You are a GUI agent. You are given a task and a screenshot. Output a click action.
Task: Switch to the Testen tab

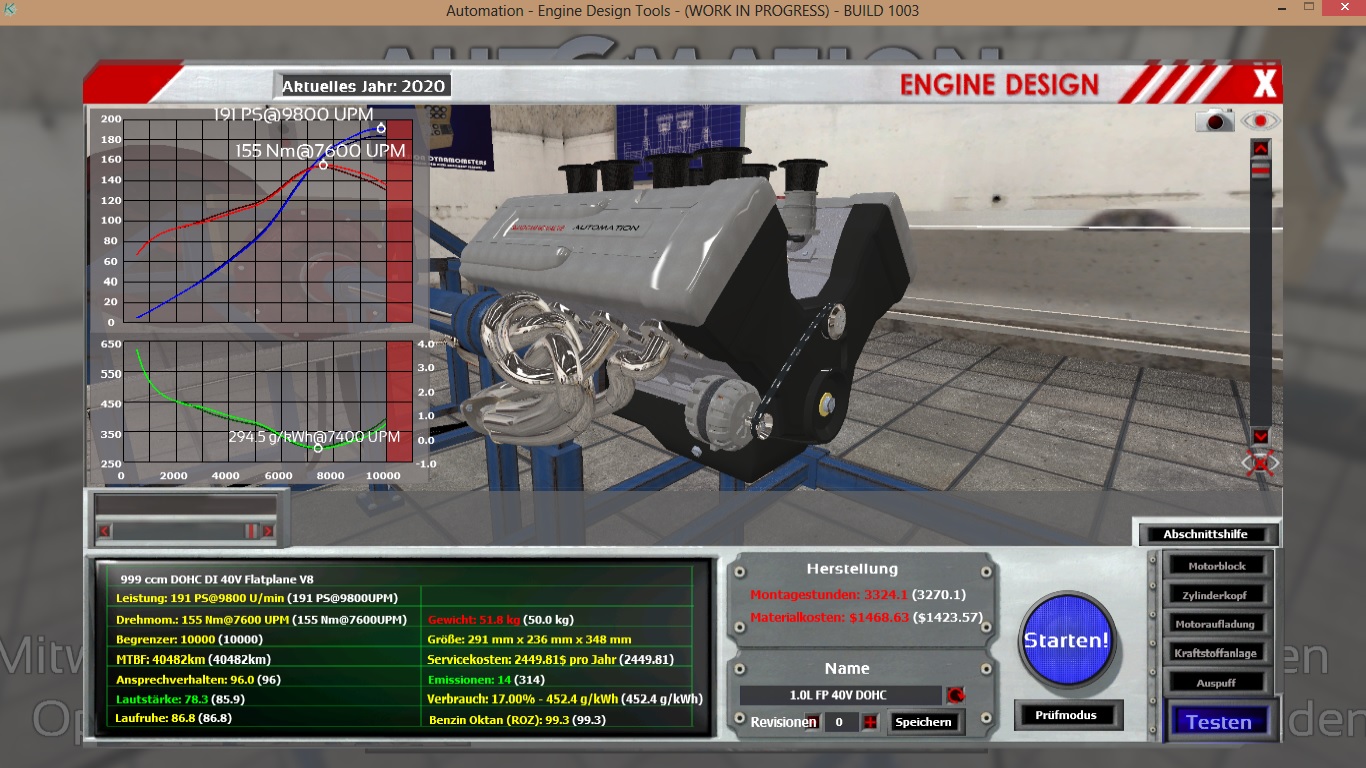[x=1218, y=722]
